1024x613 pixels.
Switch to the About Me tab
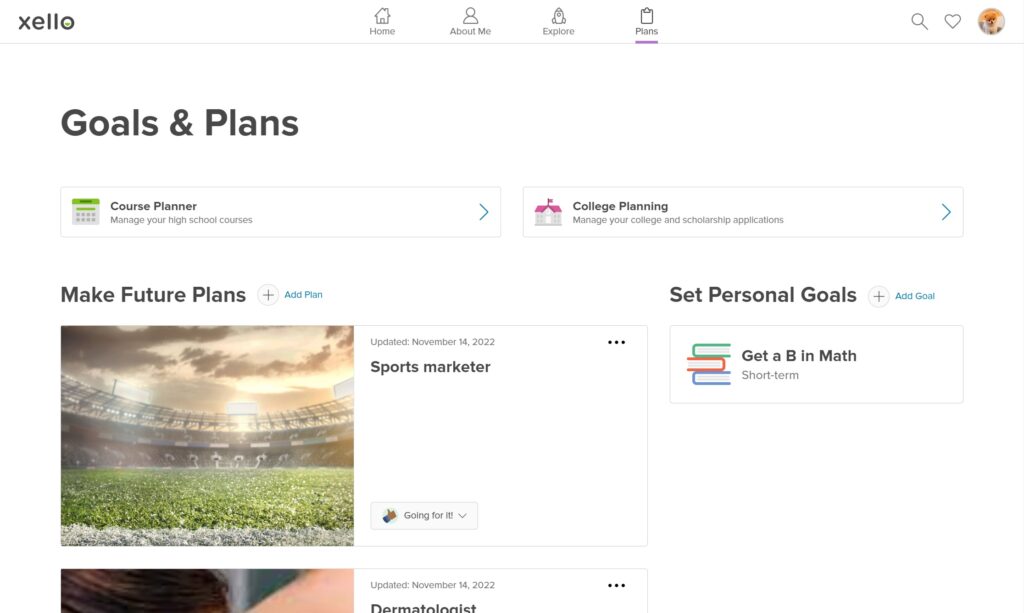470,18
